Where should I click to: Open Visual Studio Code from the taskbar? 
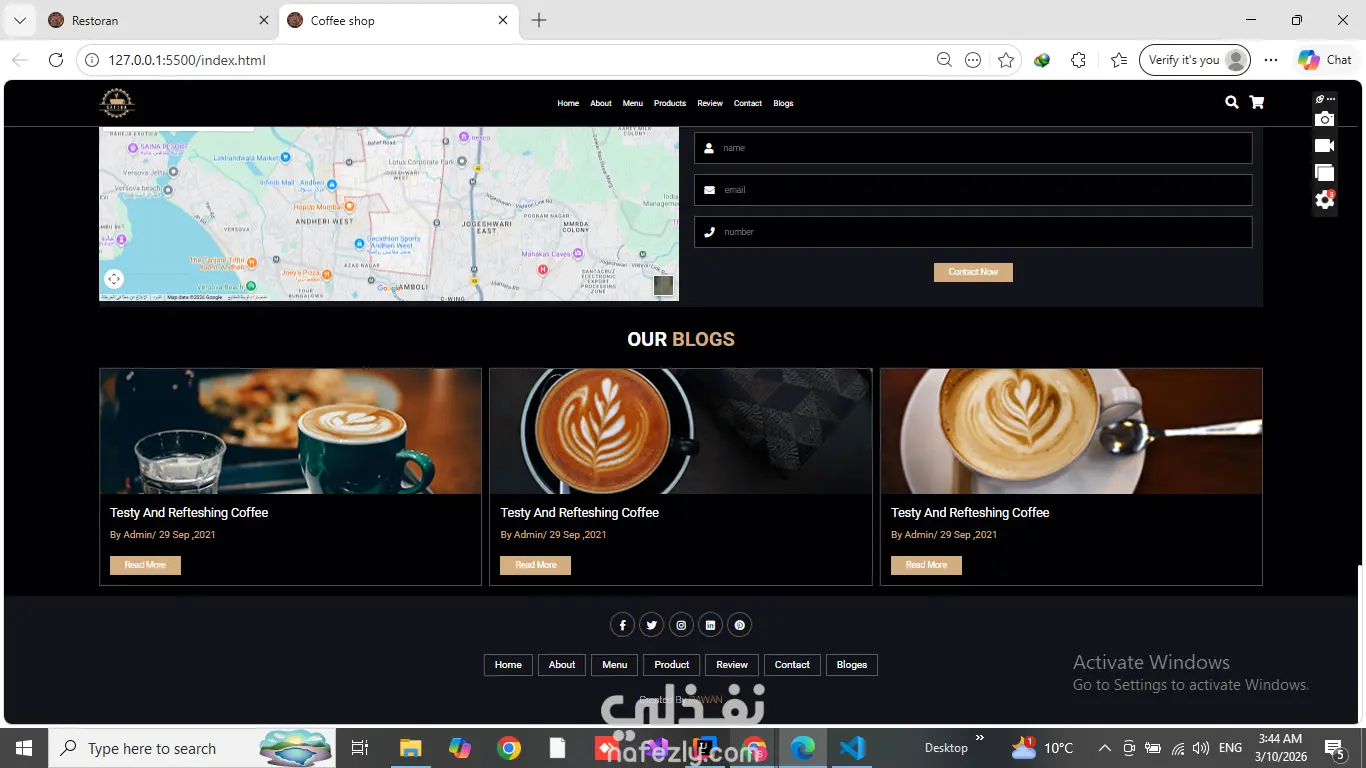(x=852, y=748)
